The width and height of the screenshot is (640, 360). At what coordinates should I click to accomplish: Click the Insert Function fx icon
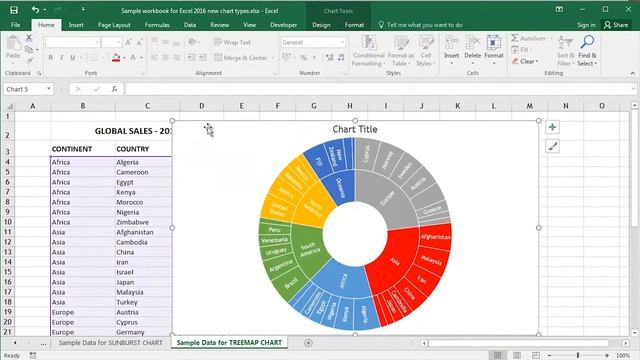tap(115, 89)
